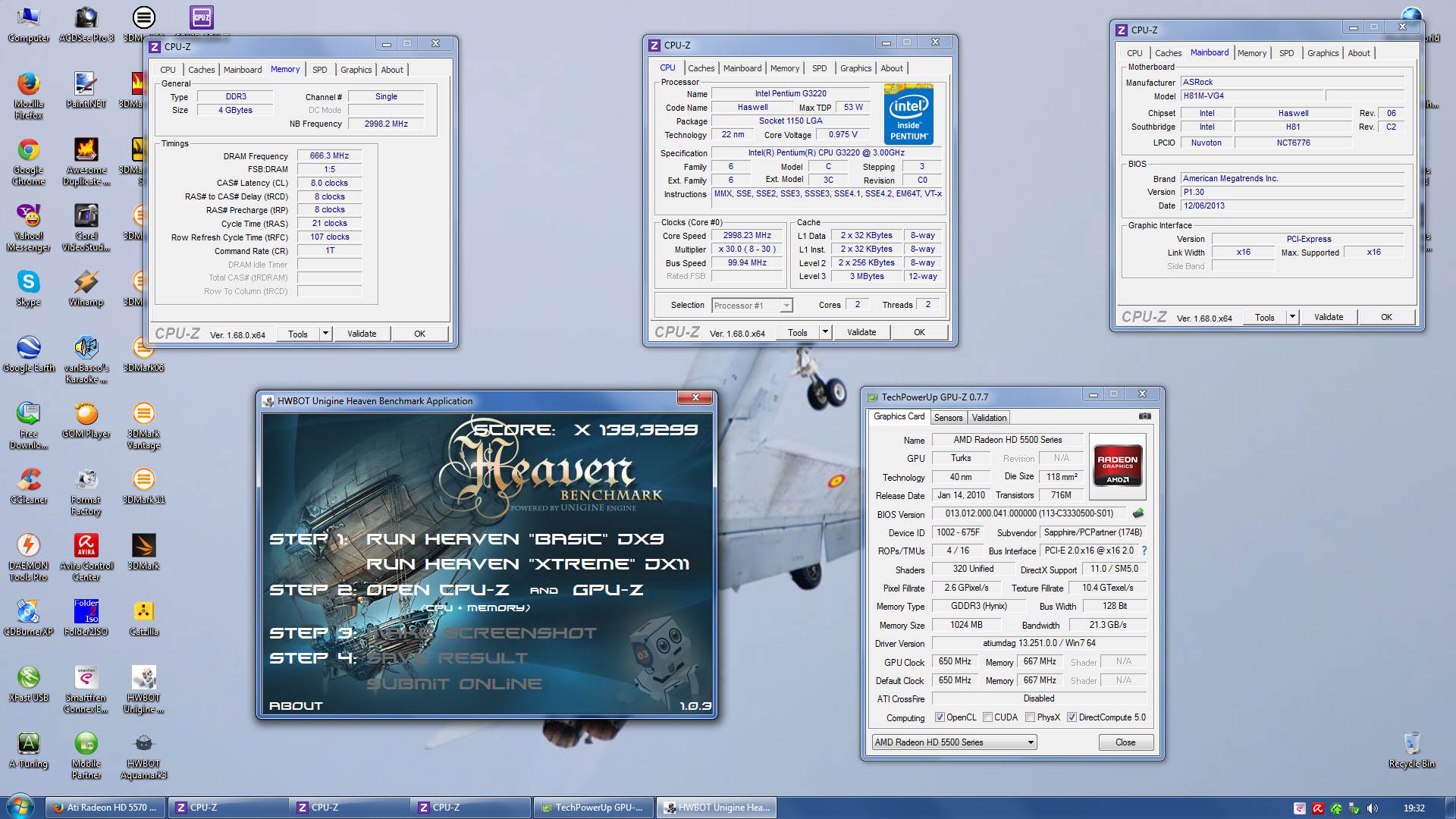
Task: Open AMD Radeon HD 5500 Series dropdown
Action: pyautogui.click(x=954, y=742)
